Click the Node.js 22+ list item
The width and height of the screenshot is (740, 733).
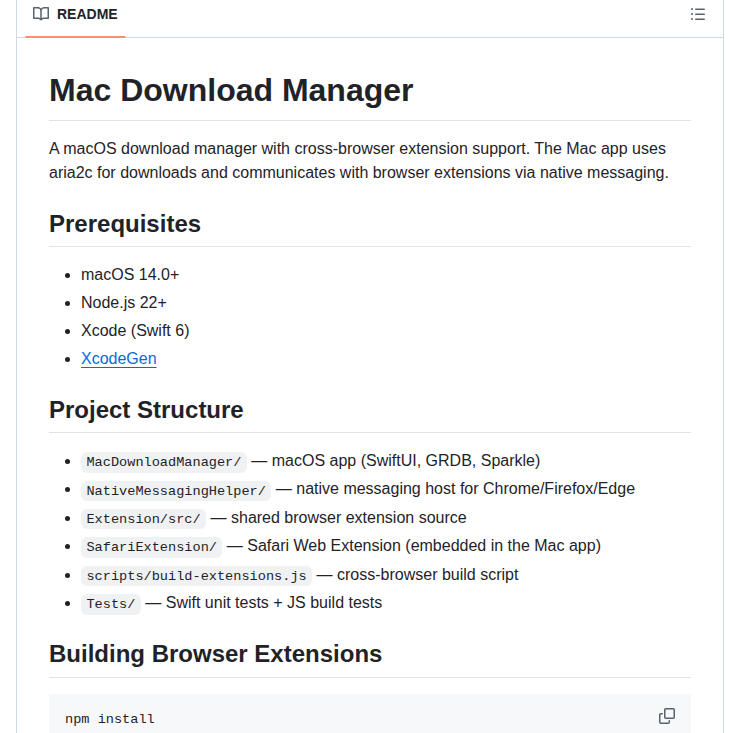click(124, 303)
